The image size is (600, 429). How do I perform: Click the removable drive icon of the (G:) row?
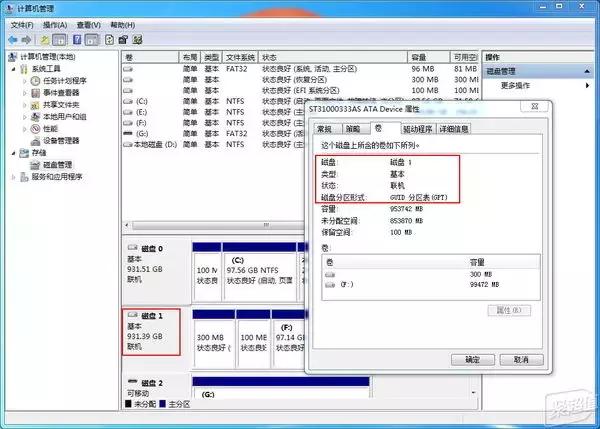(x=128, y=134)
